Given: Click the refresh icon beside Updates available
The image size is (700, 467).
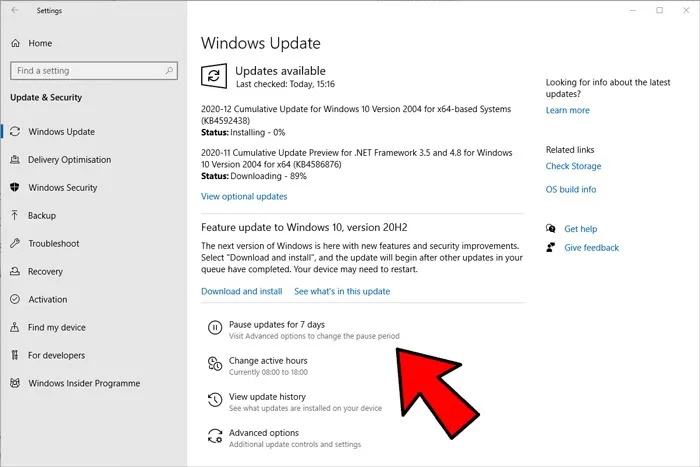Looking at the screenshot, I should pos(213,76).
